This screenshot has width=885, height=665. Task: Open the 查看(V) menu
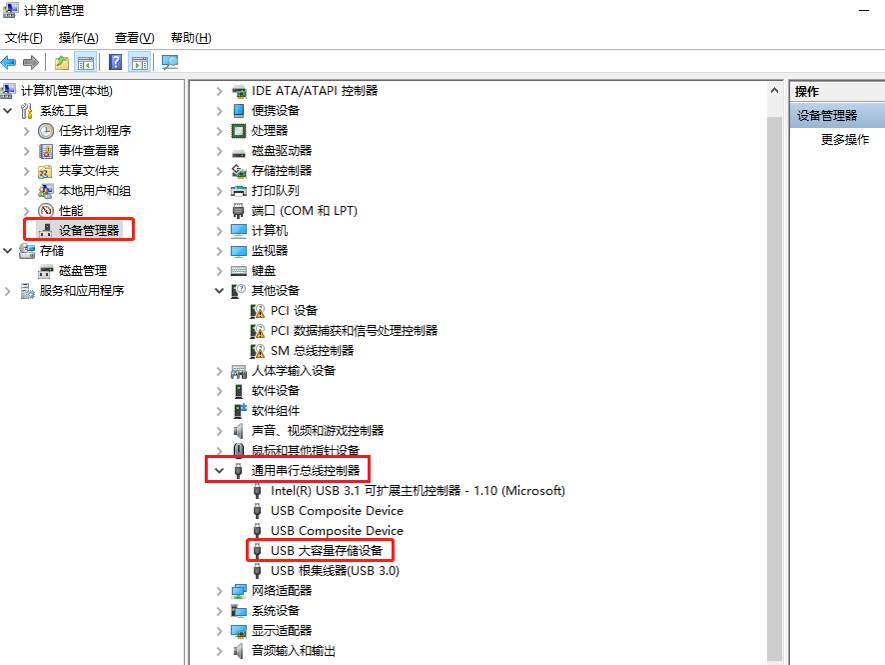pyautogui.click(x=134, y=38)
